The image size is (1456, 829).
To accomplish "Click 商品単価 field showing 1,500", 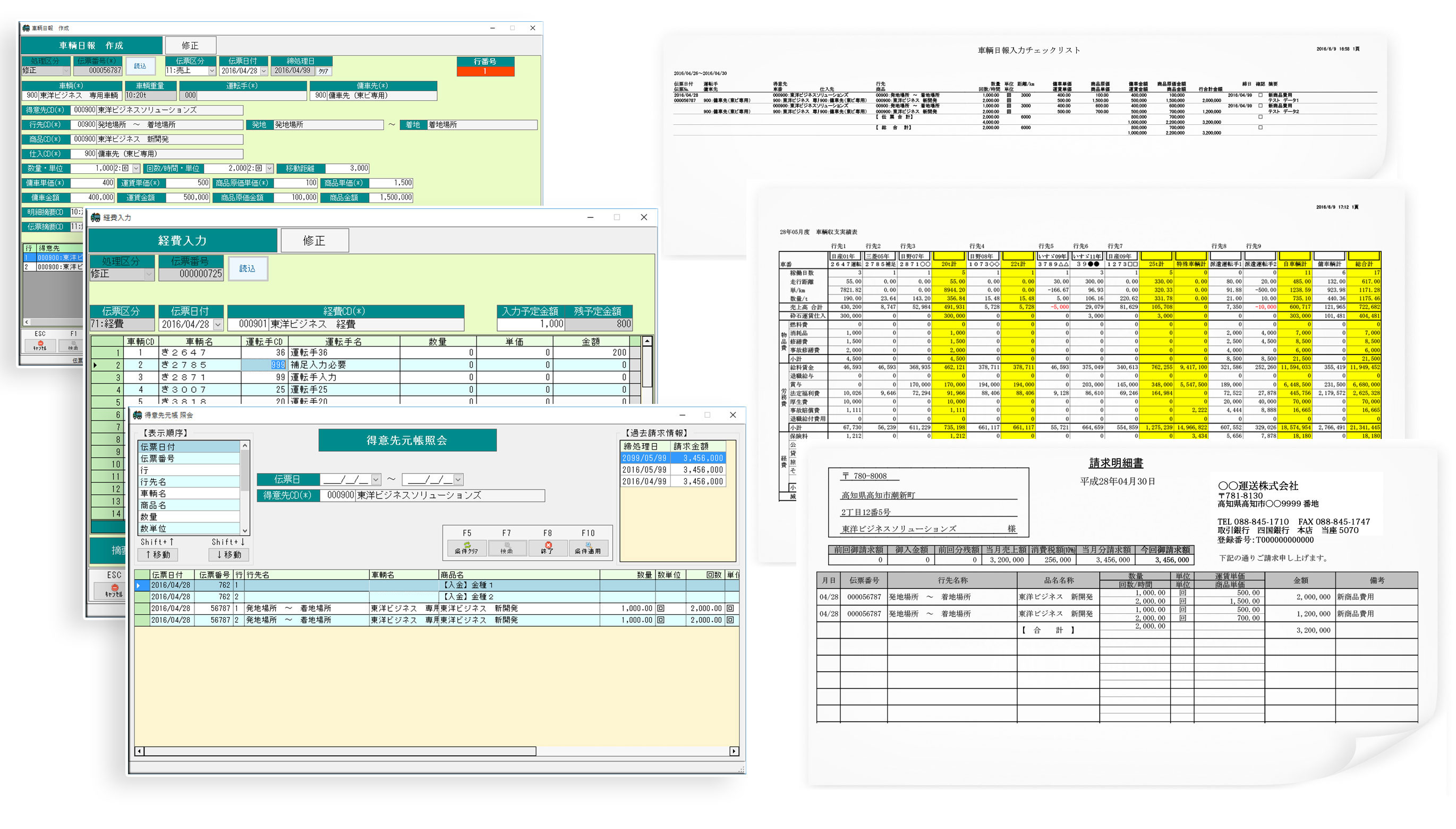I will coord(391,183).
